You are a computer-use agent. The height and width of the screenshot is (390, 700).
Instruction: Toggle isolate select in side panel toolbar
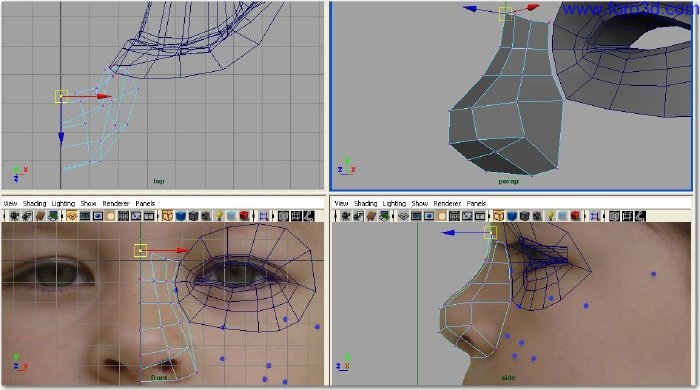point(595,216)
